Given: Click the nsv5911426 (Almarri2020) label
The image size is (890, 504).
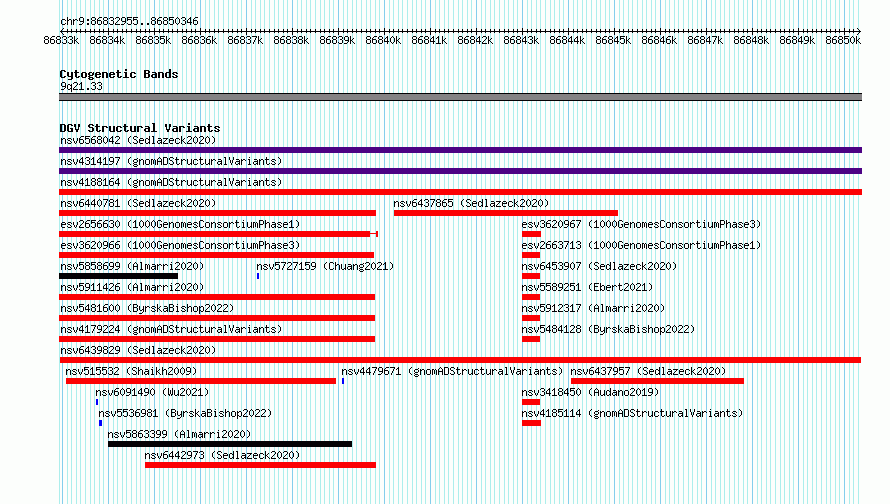Looking at the screenshot, I should click(x=132, y=287).
